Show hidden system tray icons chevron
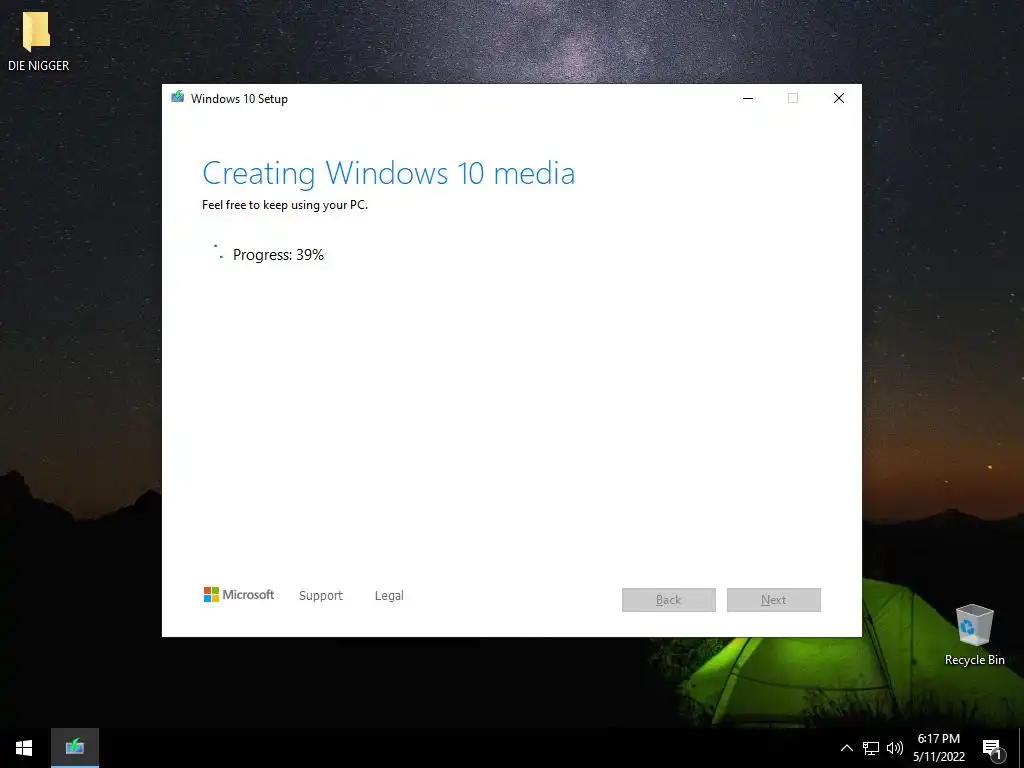 coord(846,748)
